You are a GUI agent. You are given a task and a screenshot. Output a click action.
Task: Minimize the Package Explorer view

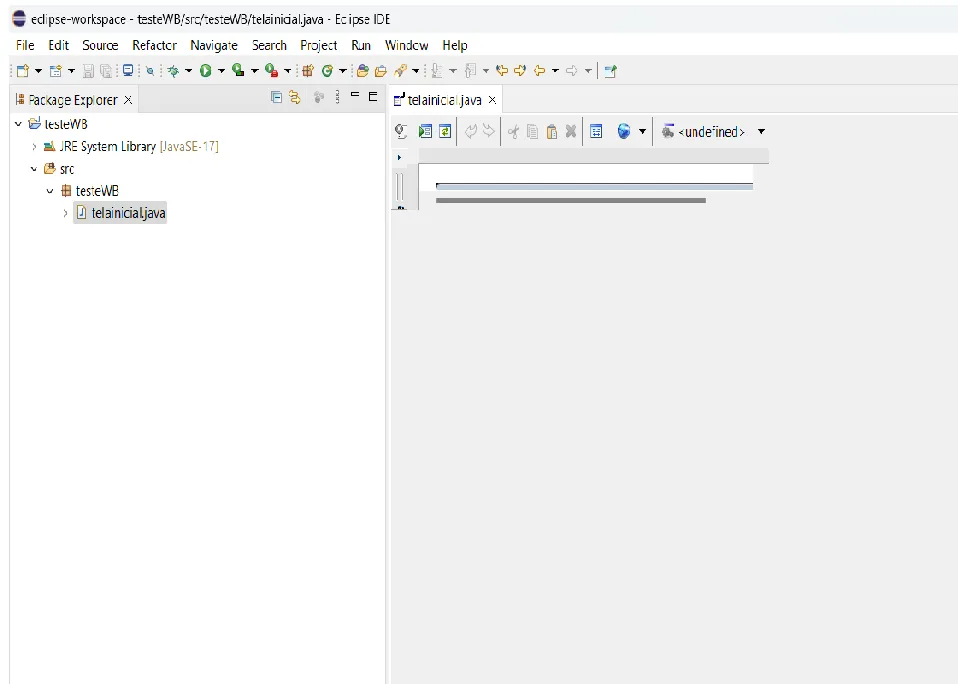(x=355, y=95)
